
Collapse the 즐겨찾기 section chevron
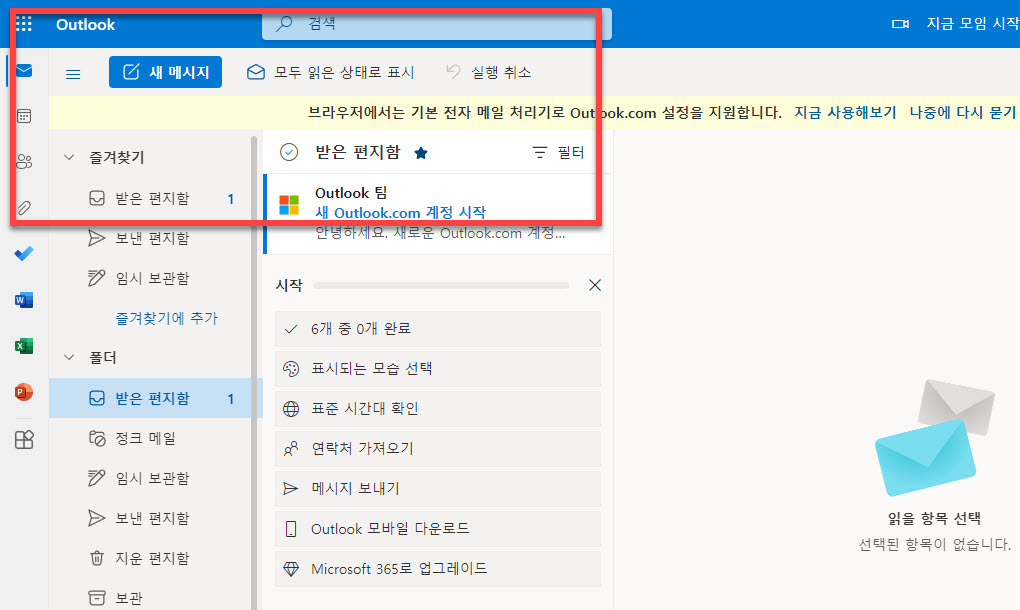69,157
